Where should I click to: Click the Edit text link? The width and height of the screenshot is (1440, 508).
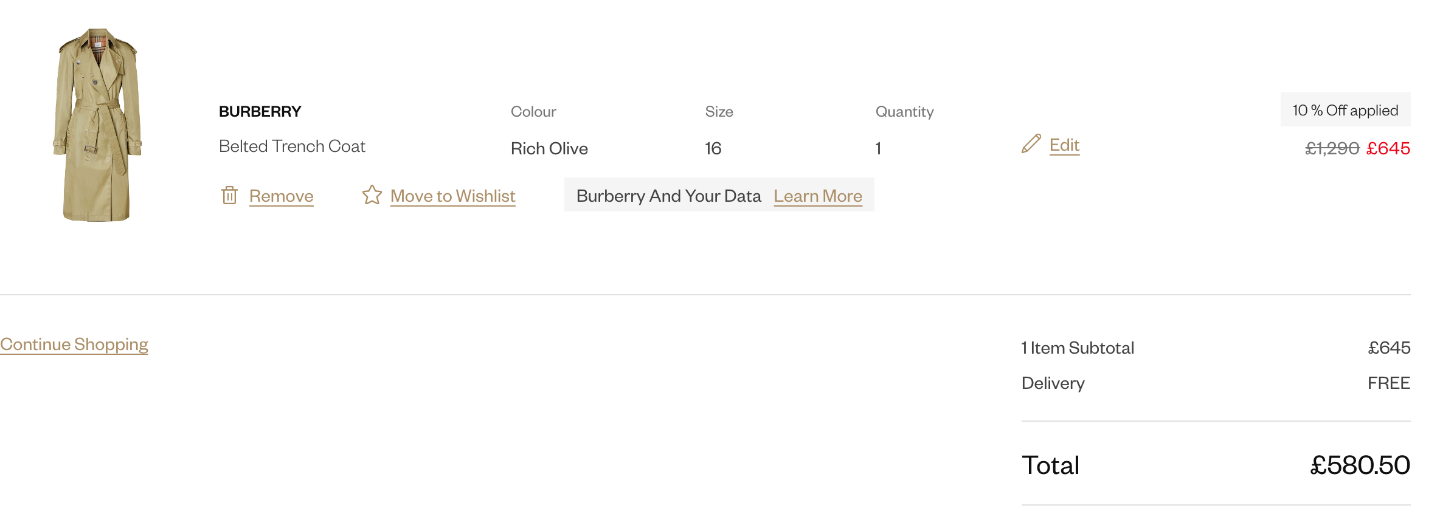1064,145
